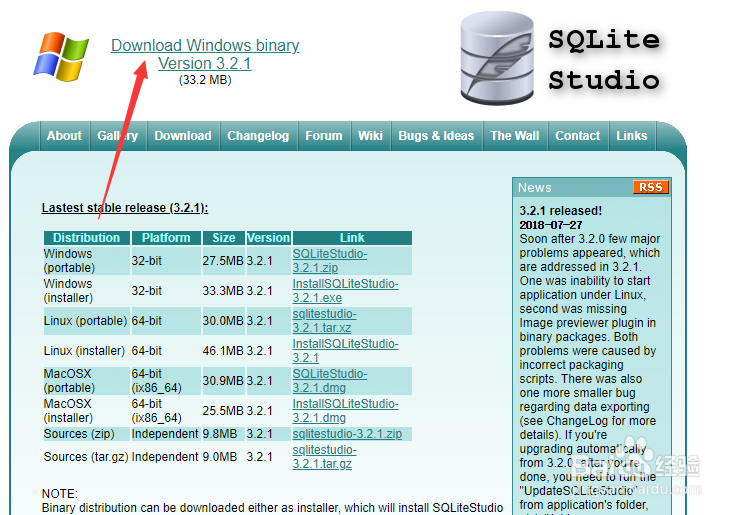Click '3.2.1 released!' news title
Viewport: 743px width, 515px height.
coord(561,211)
